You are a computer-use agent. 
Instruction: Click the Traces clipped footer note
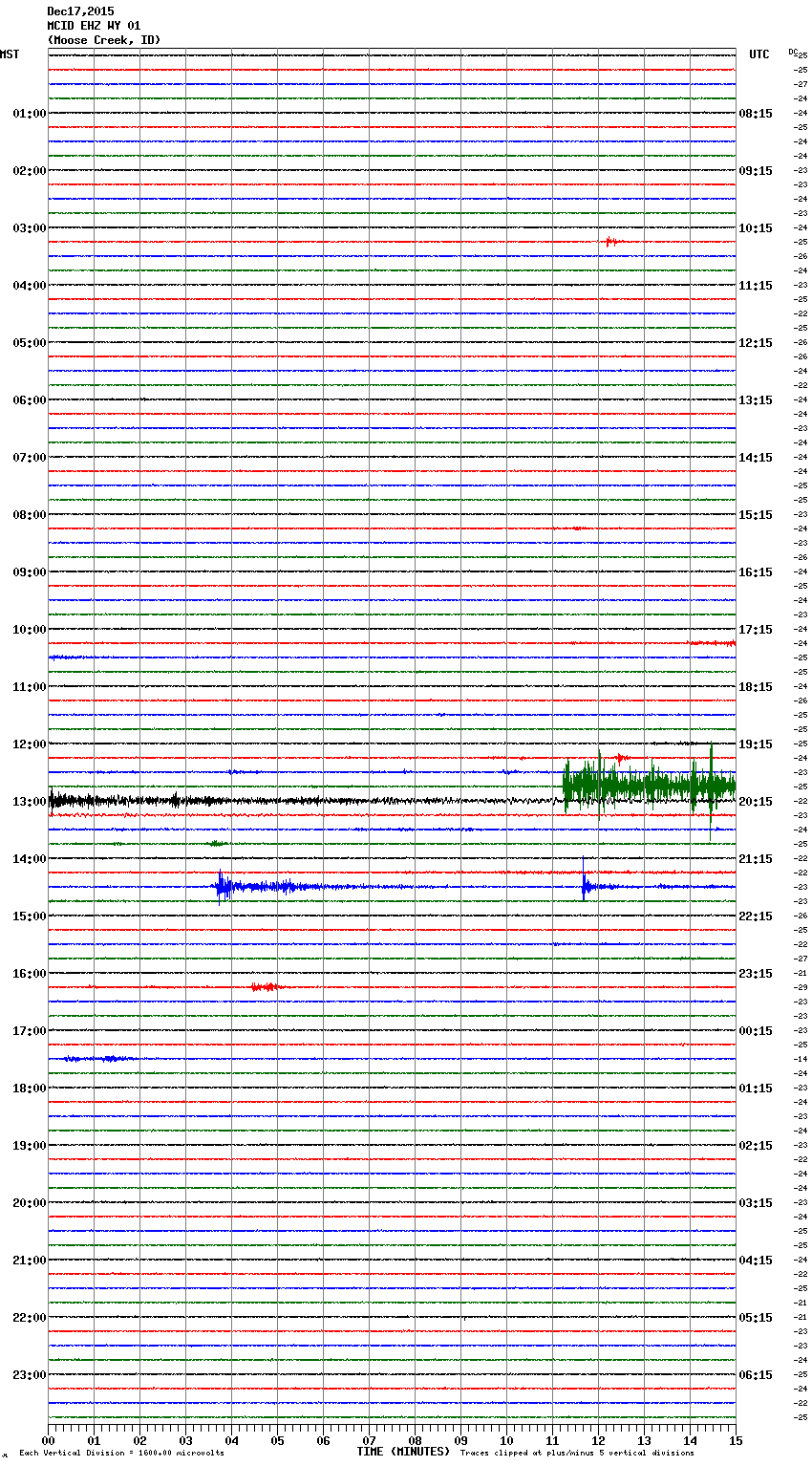577,1454
